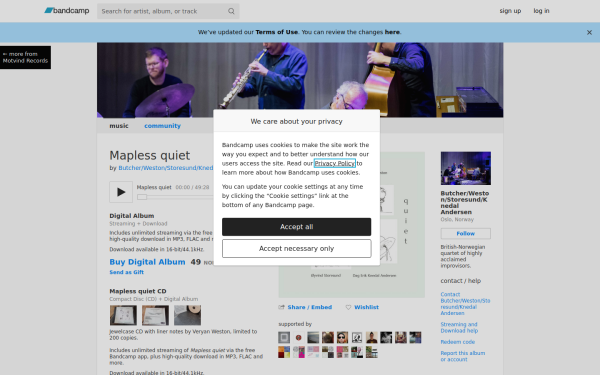This screenshot has width=600, height=375.
Task: Open second Mapless quiet CD photo thumbnail
Action: 155,315
